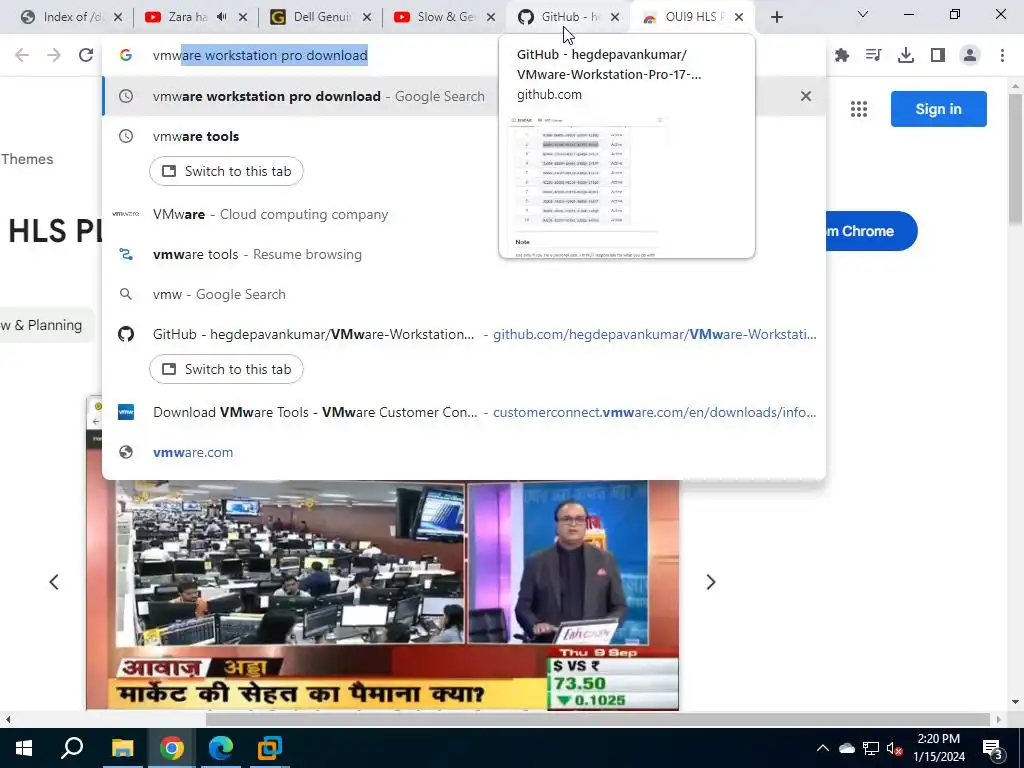1024x768 pixels.
Task: Switch to the Index of tab
Action: coord(65,17)
